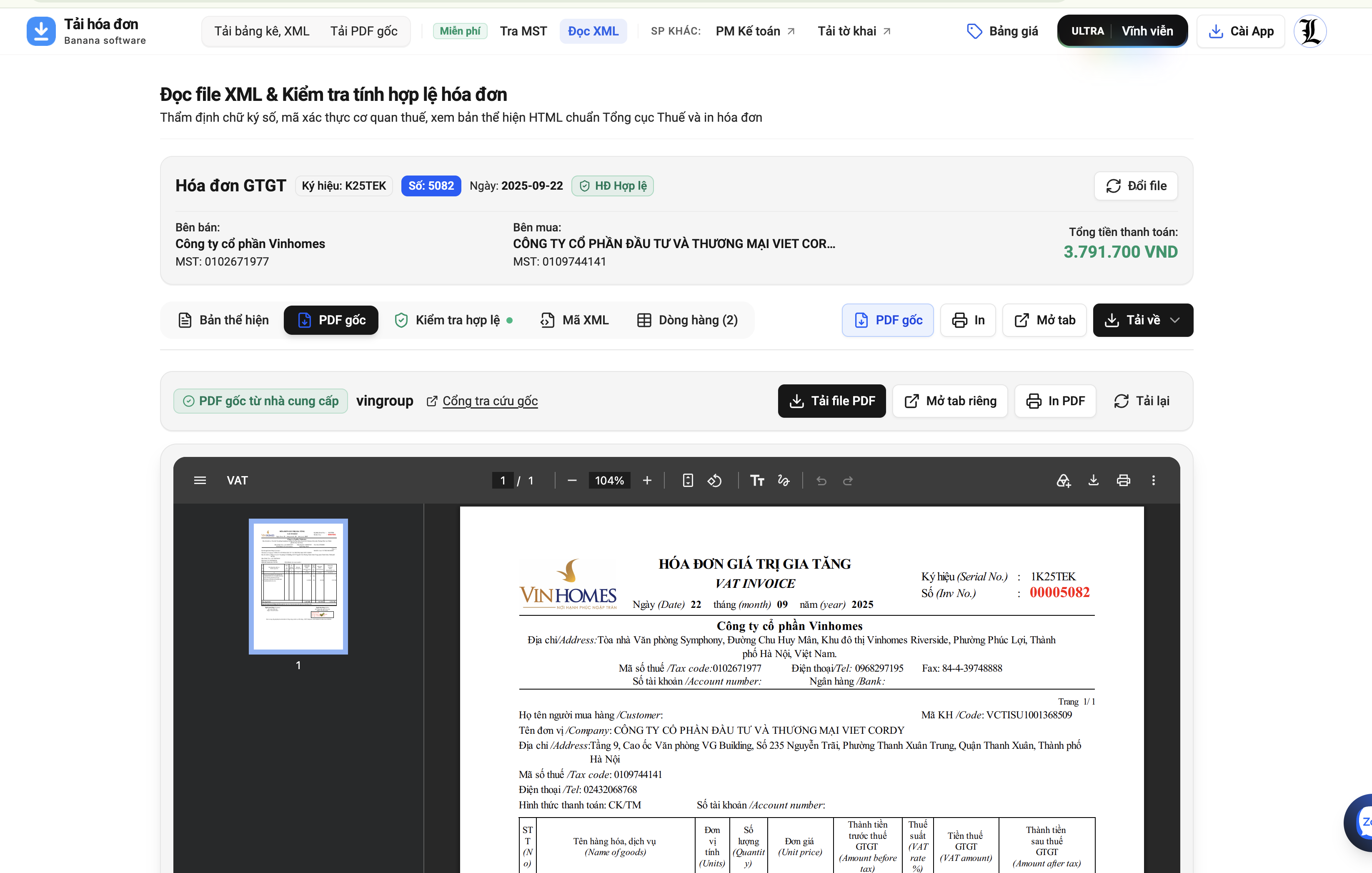
Task: Select the page 1 thumbnail
Action: pyautogui.click(x=298, y=586)
